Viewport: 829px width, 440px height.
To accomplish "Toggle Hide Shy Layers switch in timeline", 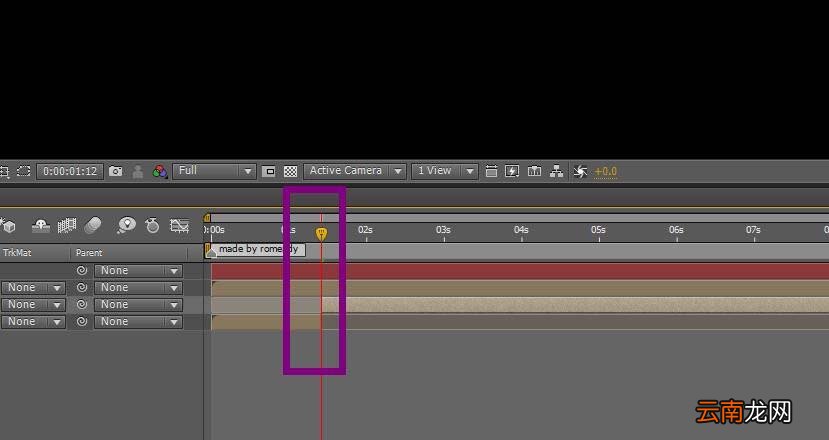I will point(41,226).
